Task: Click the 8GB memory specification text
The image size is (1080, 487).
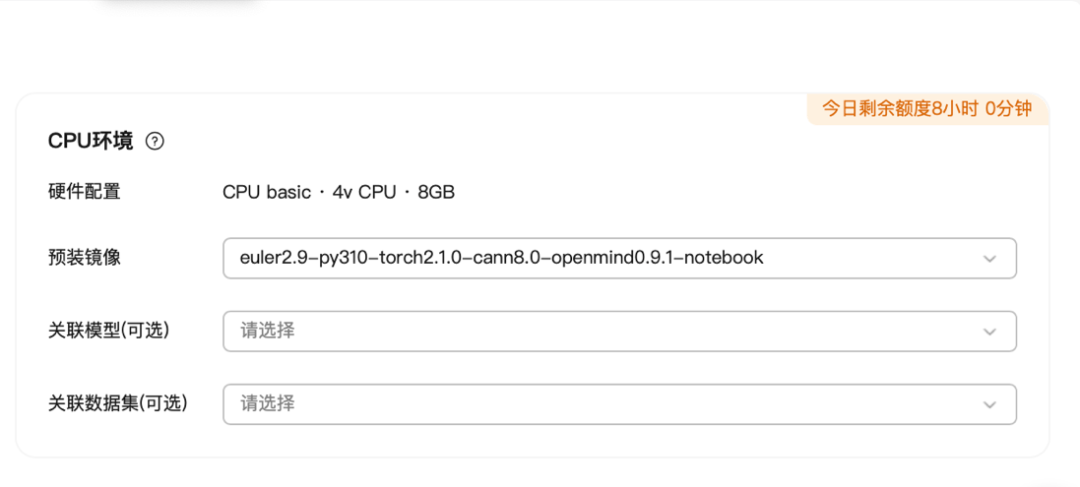Action: (436, 192)
